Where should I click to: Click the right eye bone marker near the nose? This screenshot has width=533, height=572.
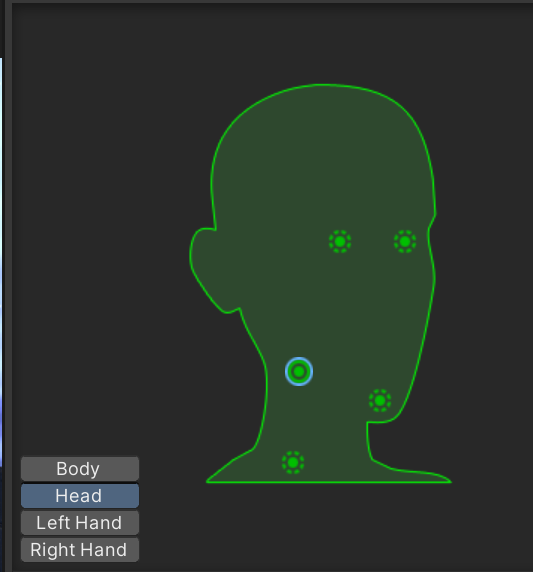pos(405,241)
